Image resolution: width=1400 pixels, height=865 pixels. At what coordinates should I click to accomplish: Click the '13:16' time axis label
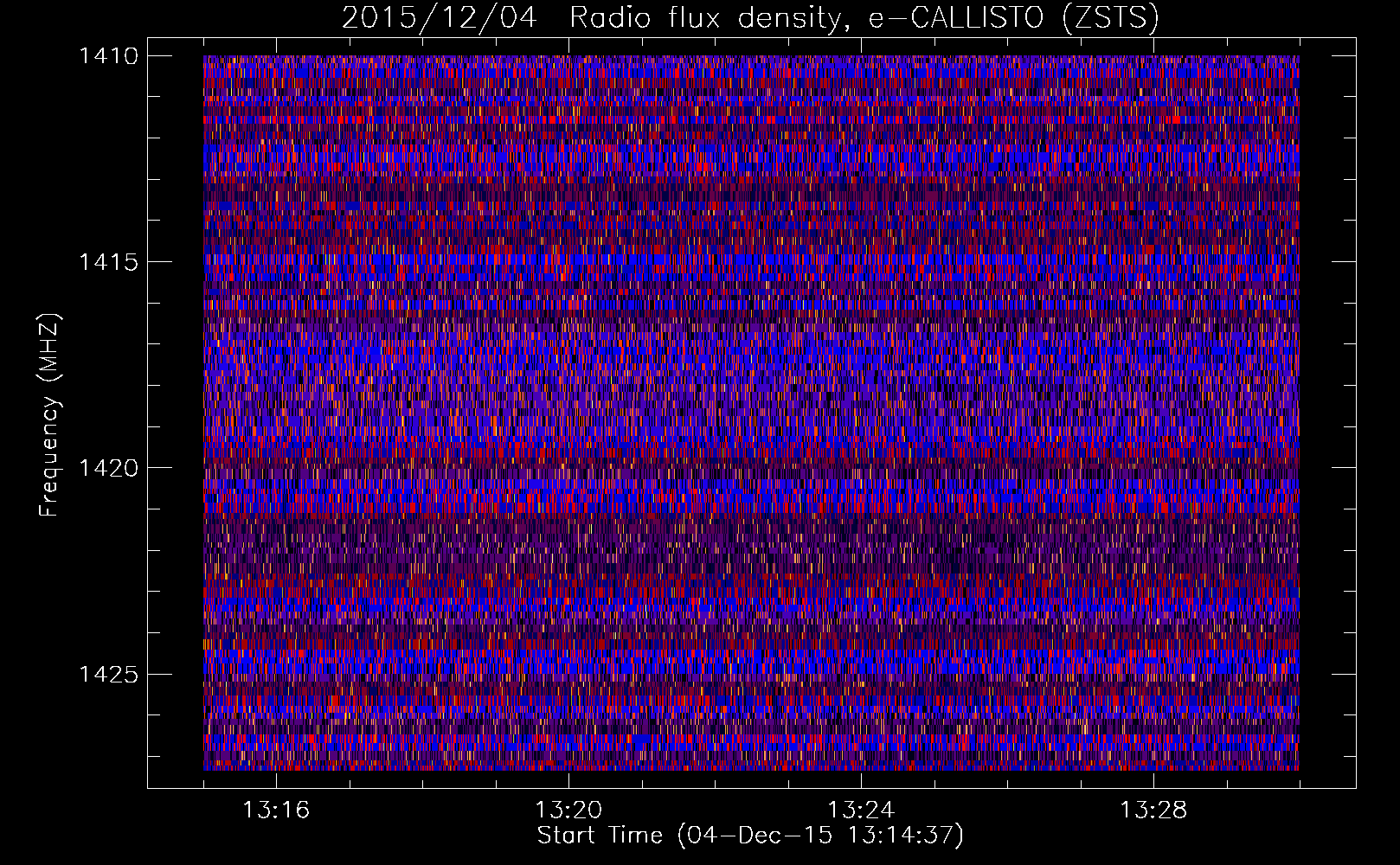coord(276,811)
